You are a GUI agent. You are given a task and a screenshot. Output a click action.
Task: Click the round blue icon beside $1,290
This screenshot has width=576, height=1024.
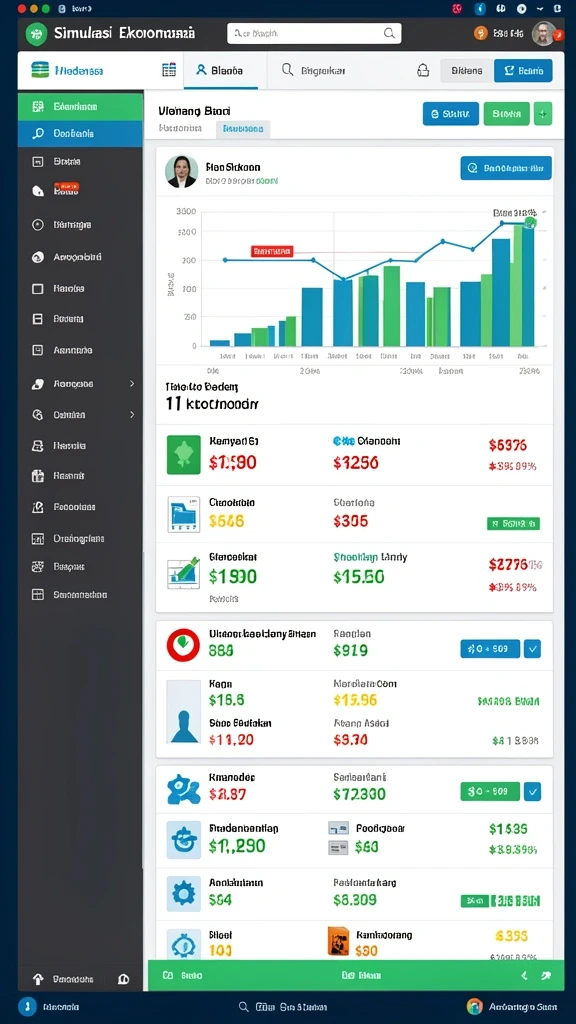(x=184, y=840)
